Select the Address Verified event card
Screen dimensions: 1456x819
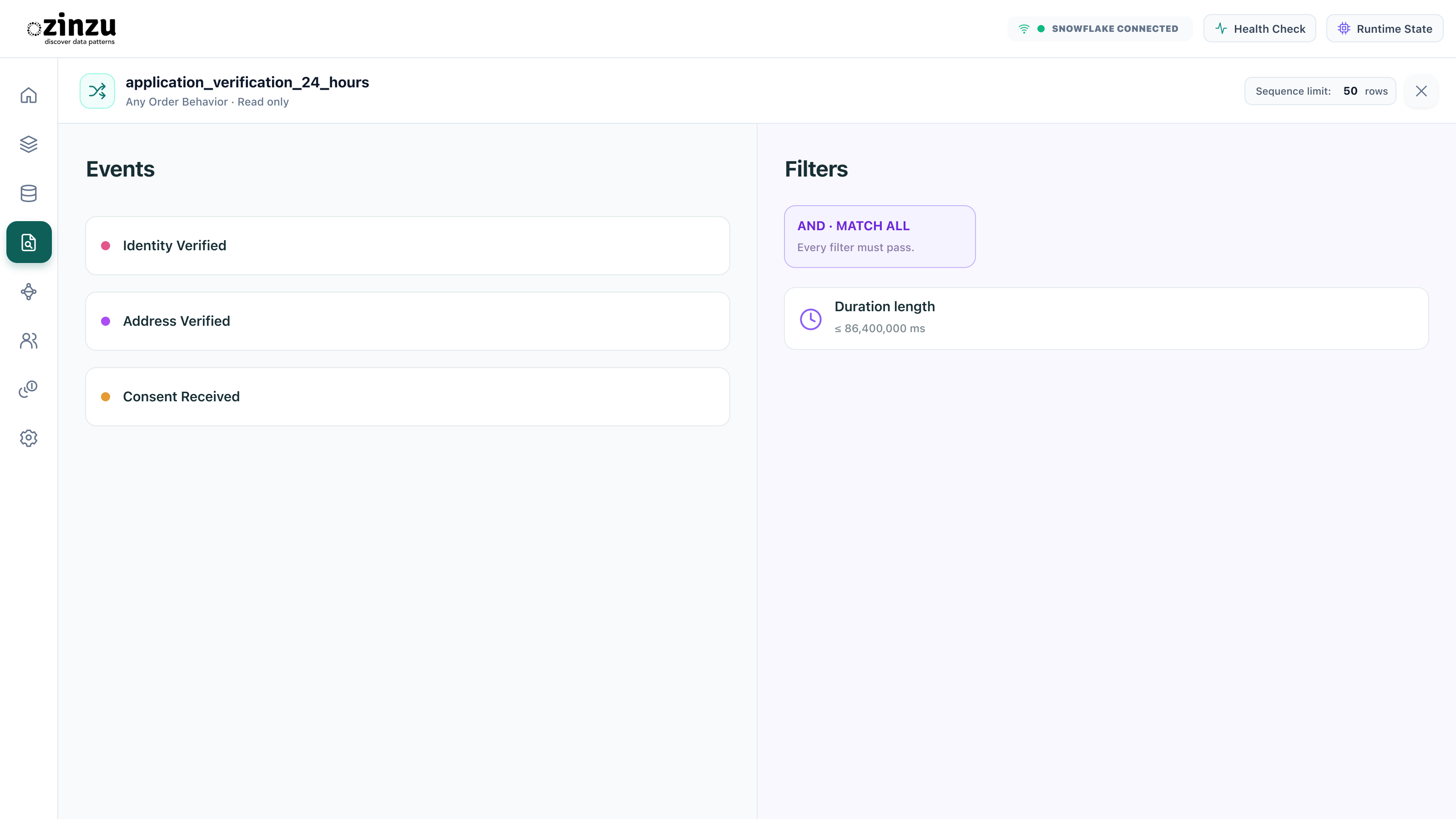coord(408,321)
